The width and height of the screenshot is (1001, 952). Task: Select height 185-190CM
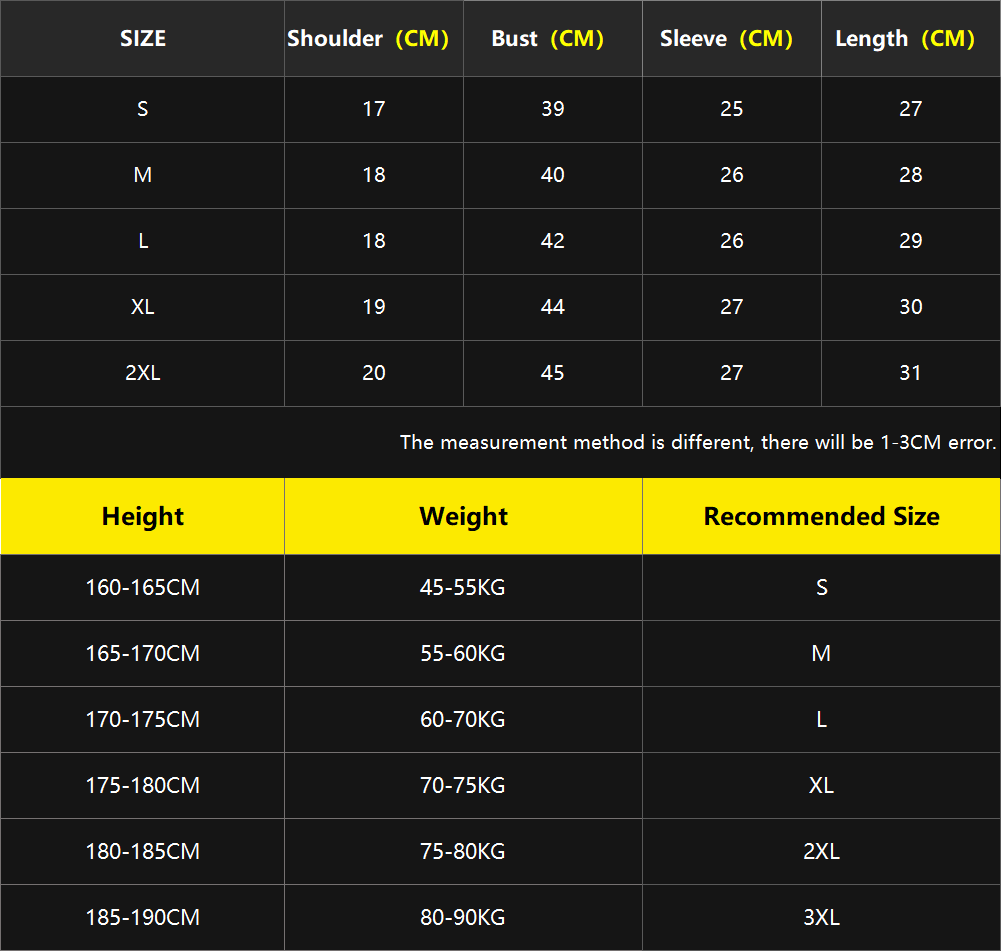143,918
